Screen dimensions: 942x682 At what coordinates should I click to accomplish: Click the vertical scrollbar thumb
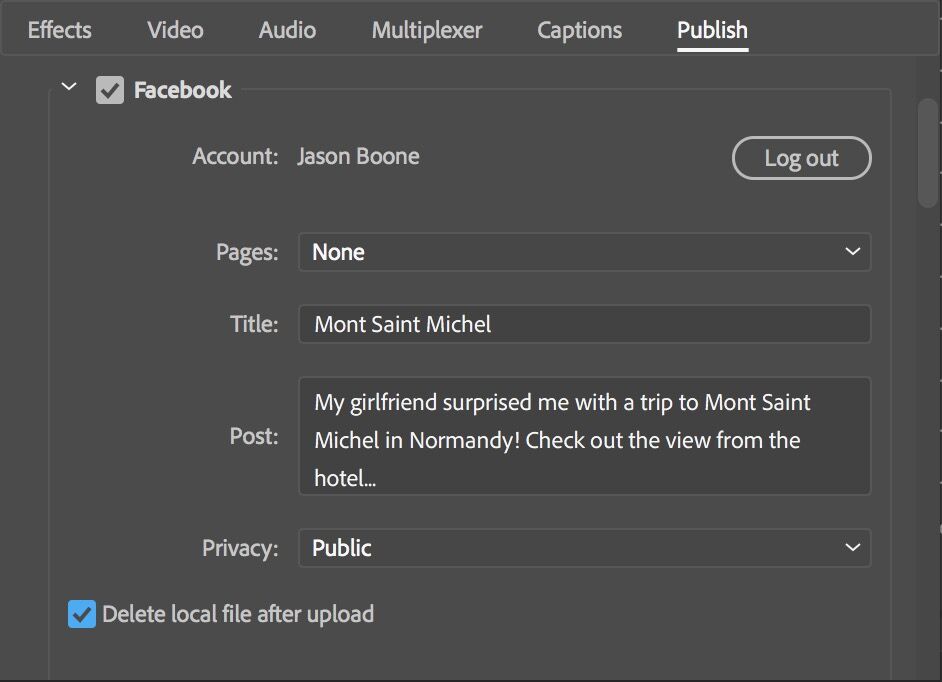point(928,153)
